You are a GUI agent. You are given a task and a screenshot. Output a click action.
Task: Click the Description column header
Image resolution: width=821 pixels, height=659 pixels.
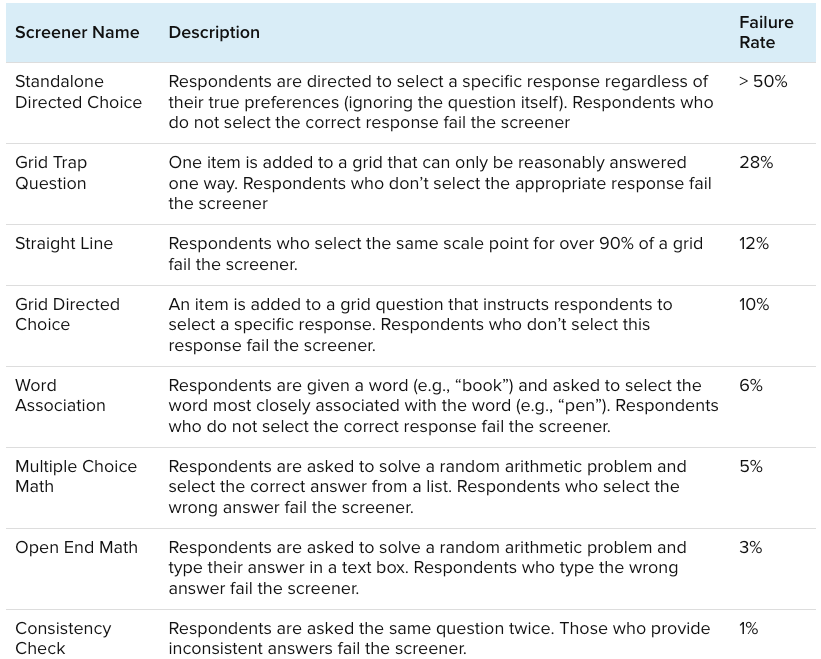(x=214, y=33)
